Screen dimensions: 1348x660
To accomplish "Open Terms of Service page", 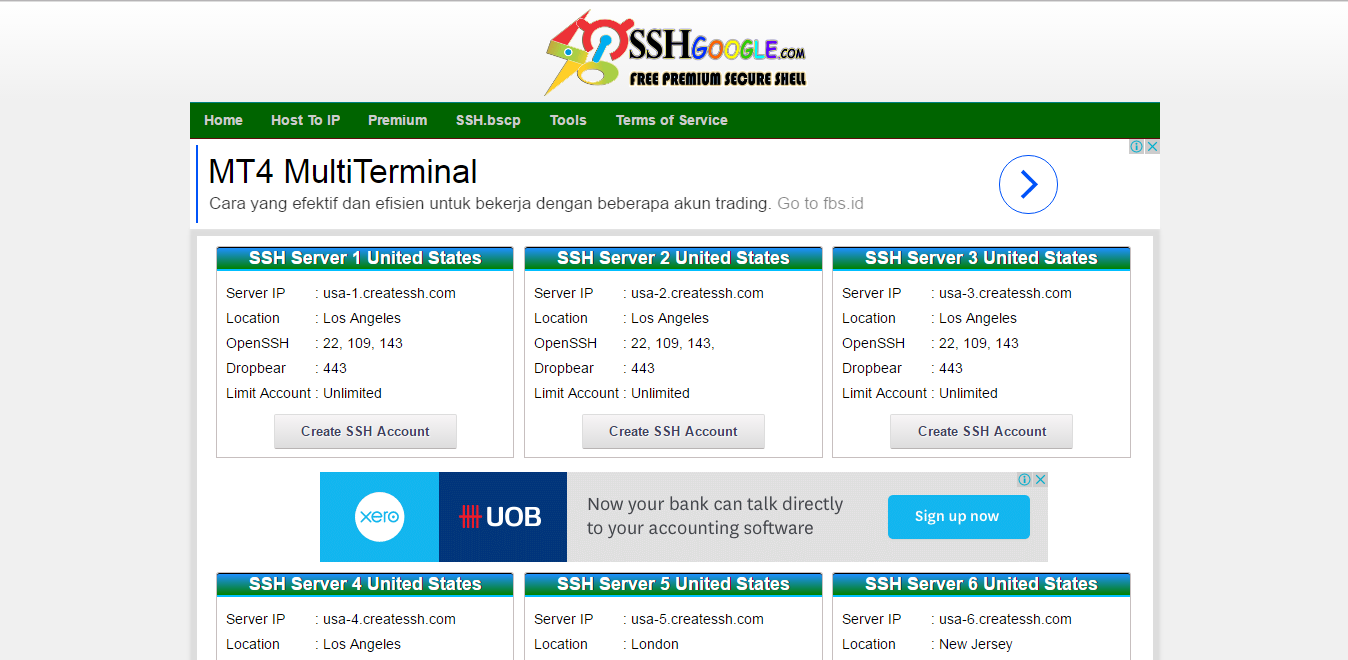I will (671, 120).
